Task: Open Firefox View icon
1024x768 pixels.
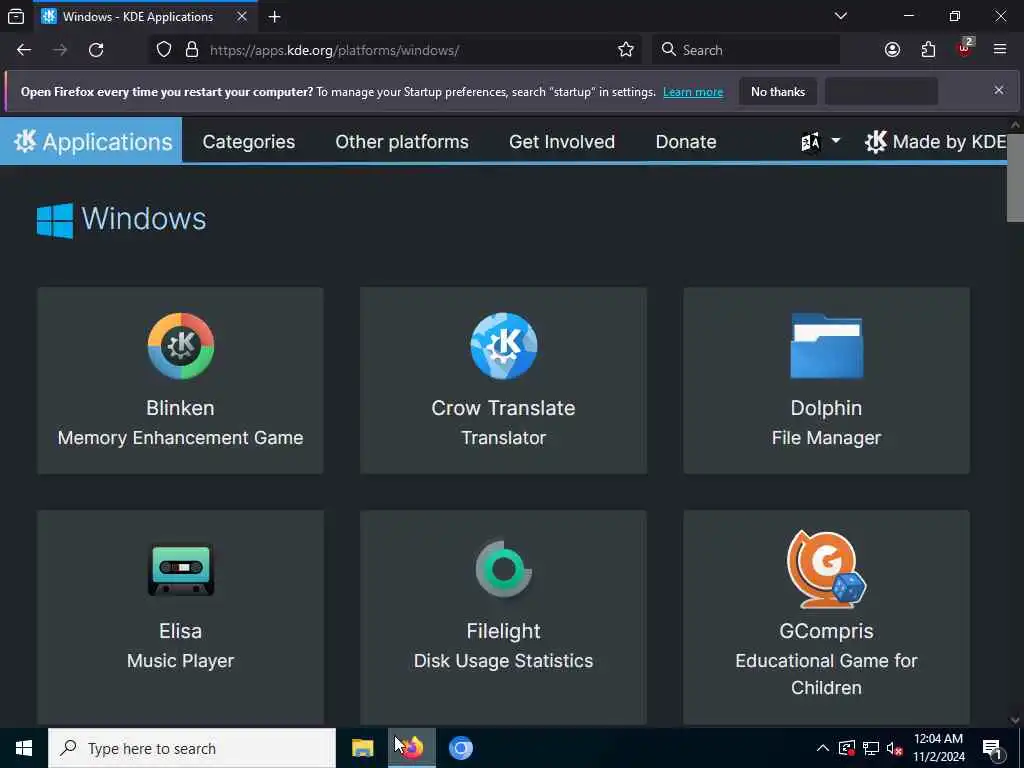Action: [16, 17]
